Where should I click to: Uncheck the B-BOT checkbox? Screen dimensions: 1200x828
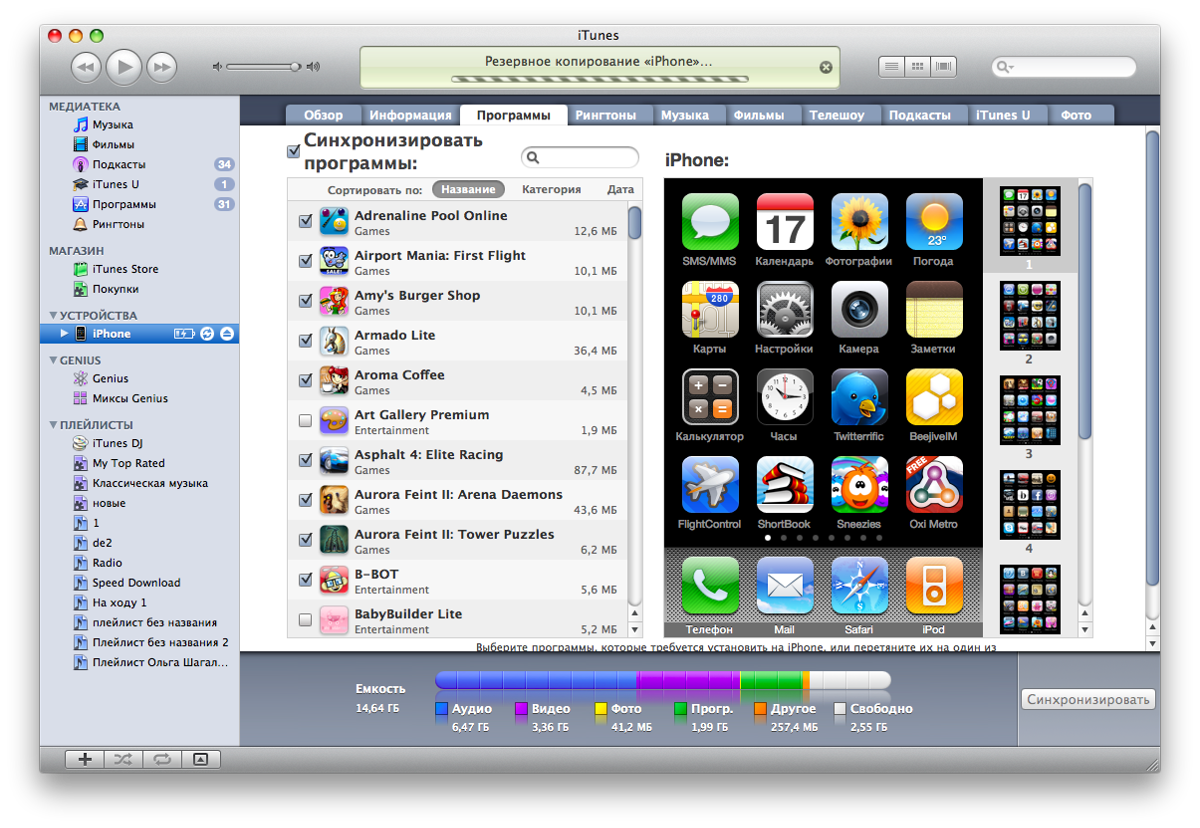click(306, 580)
